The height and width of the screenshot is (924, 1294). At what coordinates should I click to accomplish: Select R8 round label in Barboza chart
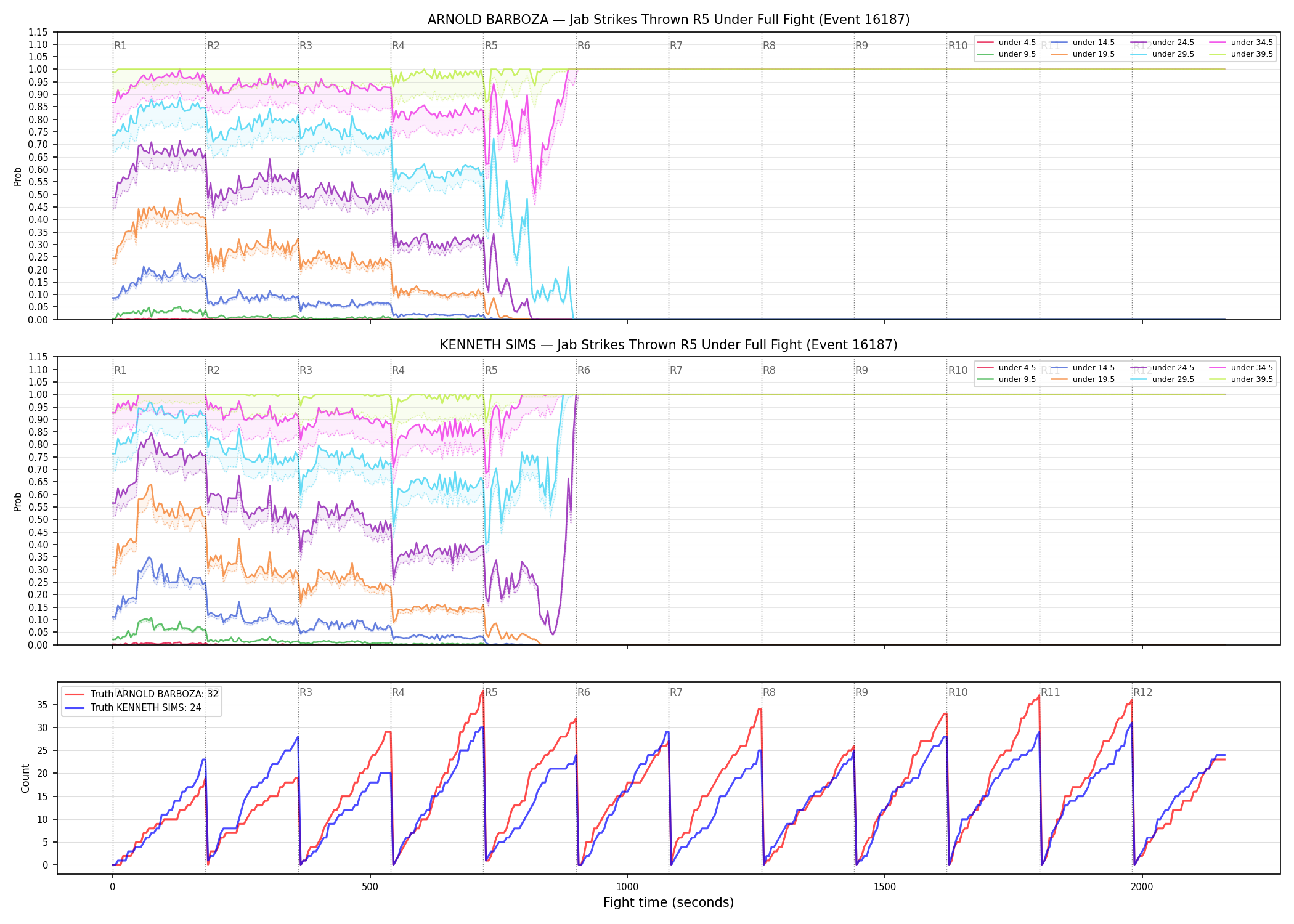click(769, 46)
